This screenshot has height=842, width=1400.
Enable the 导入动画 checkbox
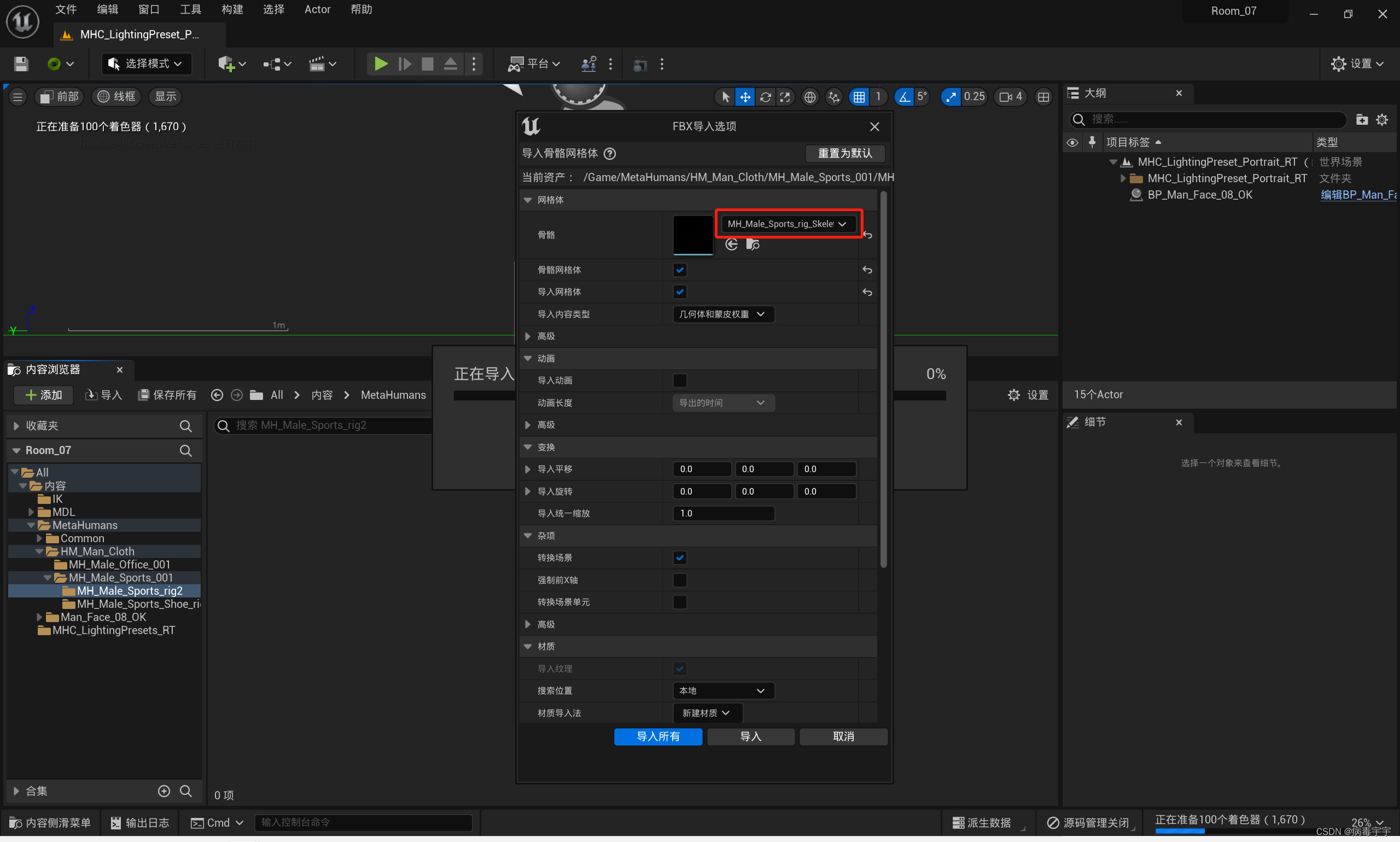tap(679, 380)
